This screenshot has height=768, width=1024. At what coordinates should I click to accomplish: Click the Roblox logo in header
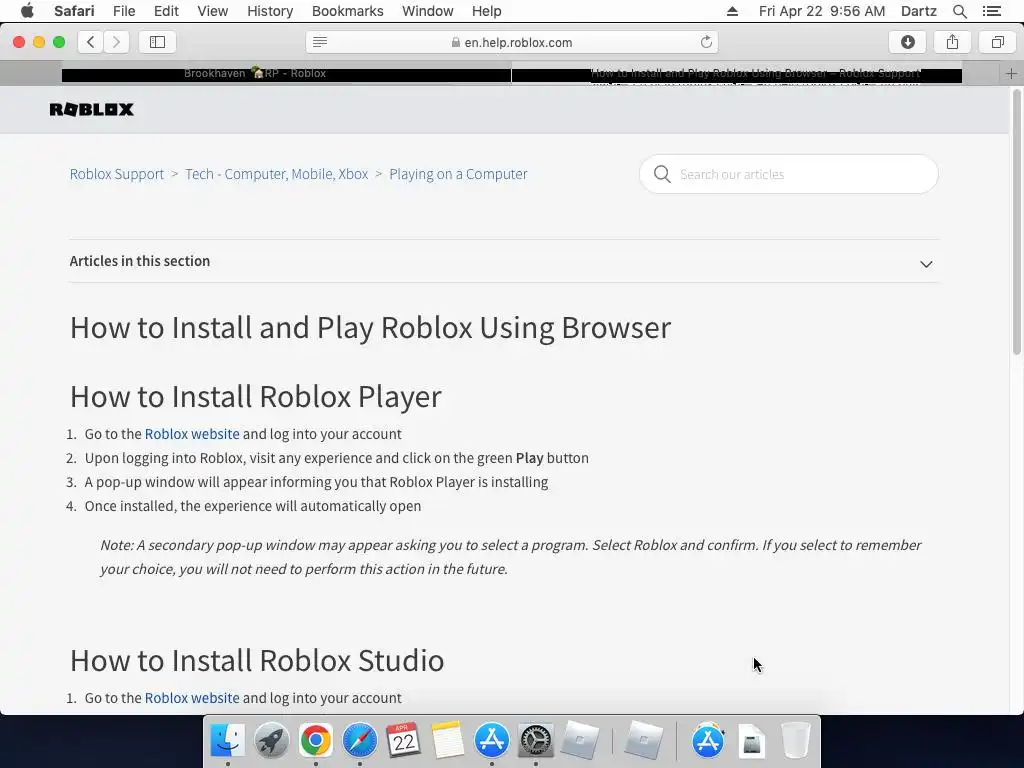tap(91, 109)
